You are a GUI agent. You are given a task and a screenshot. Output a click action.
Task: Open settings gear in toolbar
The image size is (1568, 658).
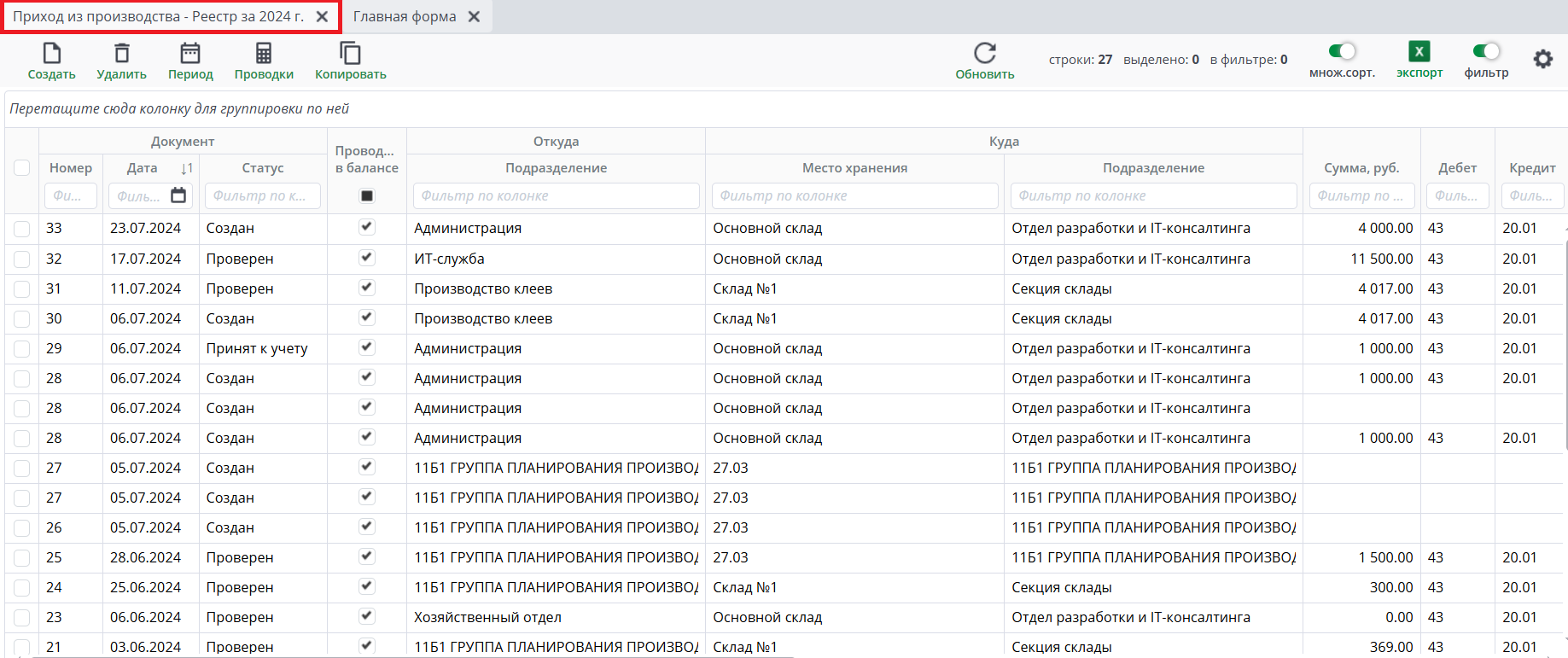point(1542,59)
